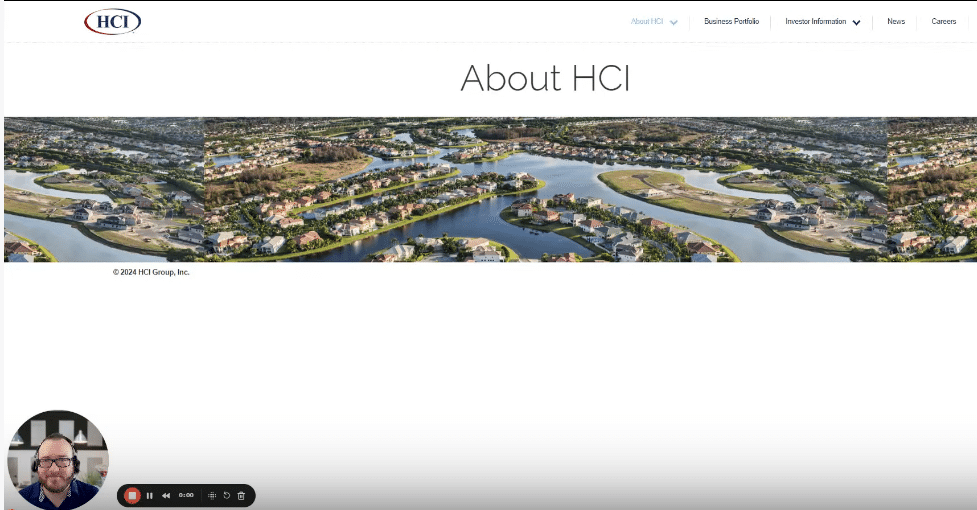Open the Investor Information menu

(x=816, y=21)
